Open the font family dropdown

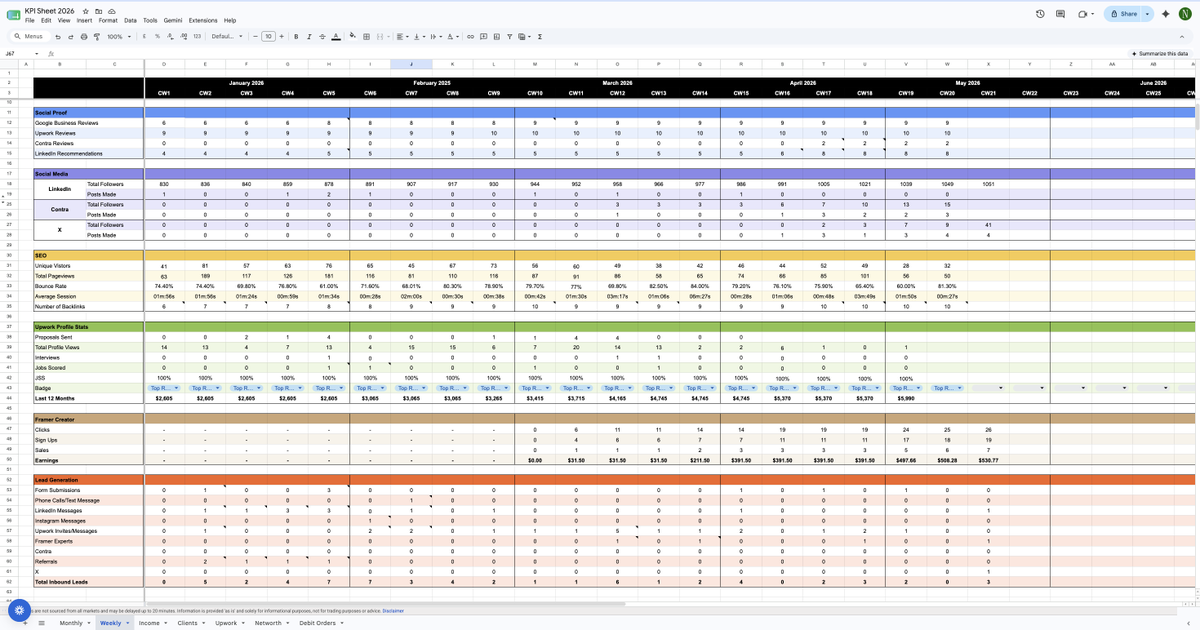[x=227, y=36]
